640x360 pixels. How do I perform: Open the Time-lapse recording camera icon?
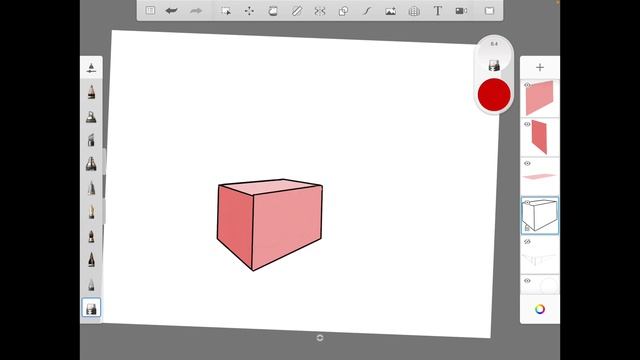tap(461, 11)
